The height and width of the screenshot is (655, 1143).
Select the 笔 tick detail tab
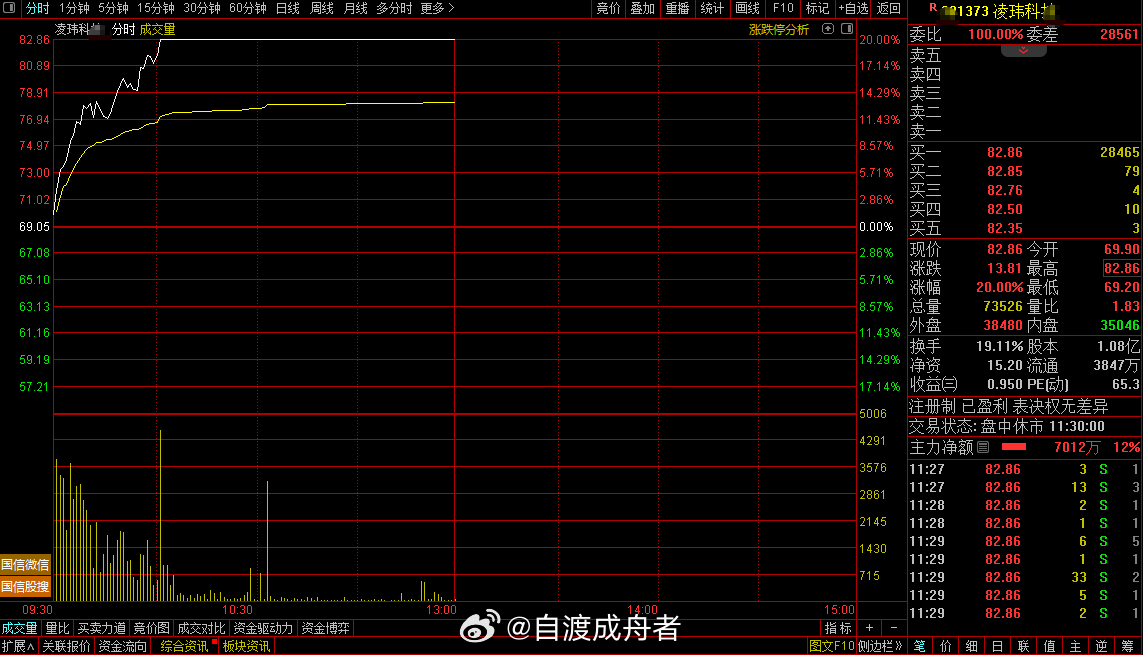[x=919, y=646]
